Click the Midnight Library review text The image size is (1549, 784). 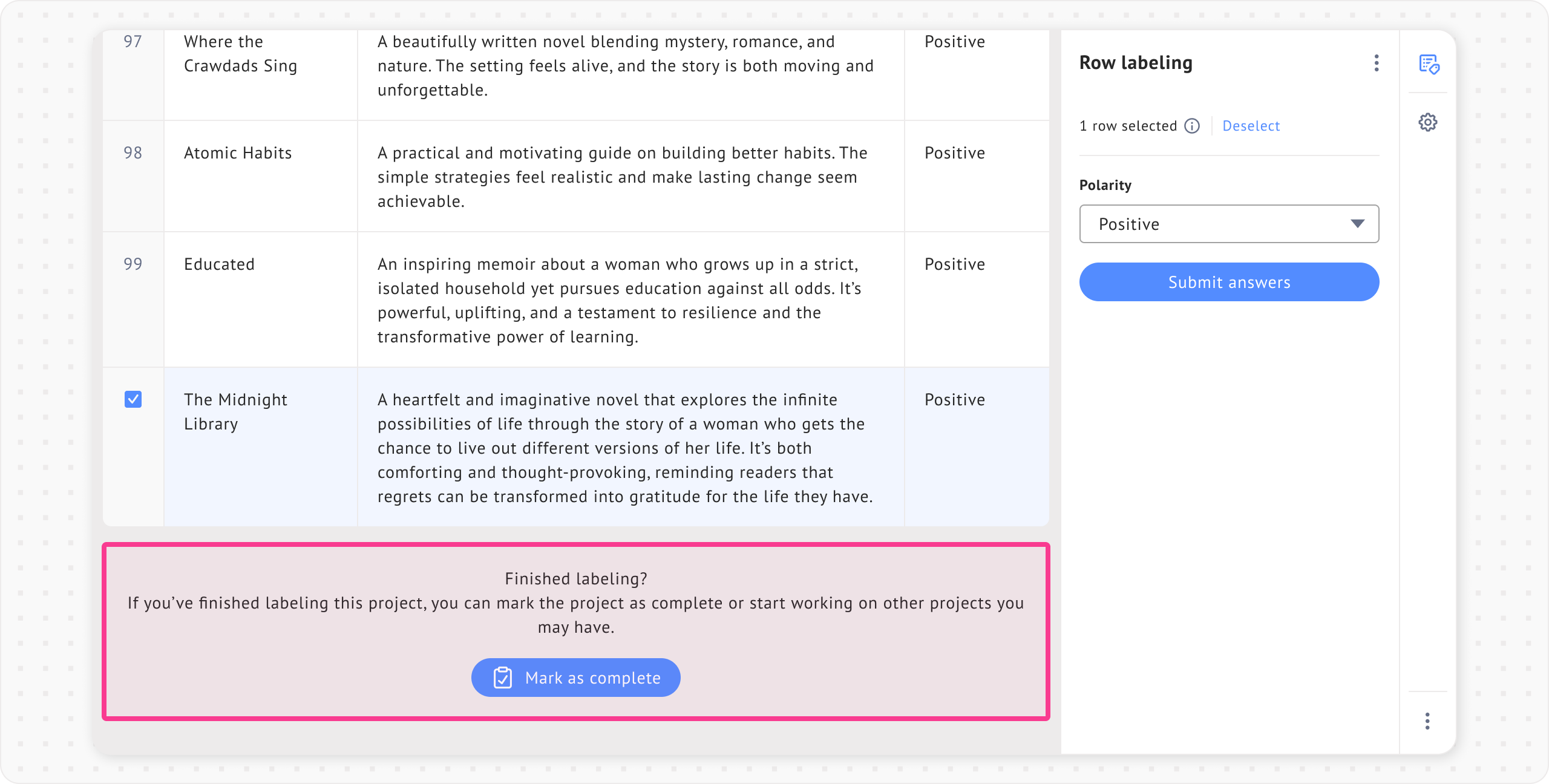pos(624,448)
